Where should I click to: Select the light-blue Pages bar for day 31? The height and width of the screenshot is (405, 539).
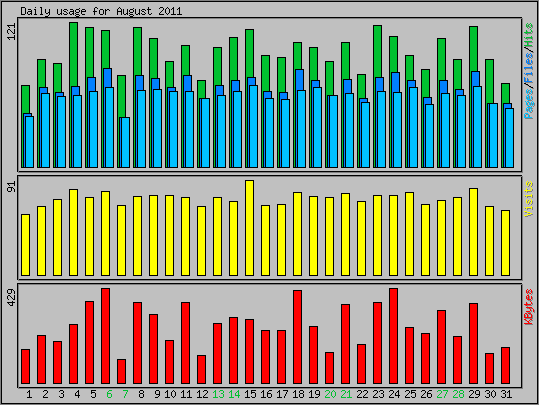509,138
